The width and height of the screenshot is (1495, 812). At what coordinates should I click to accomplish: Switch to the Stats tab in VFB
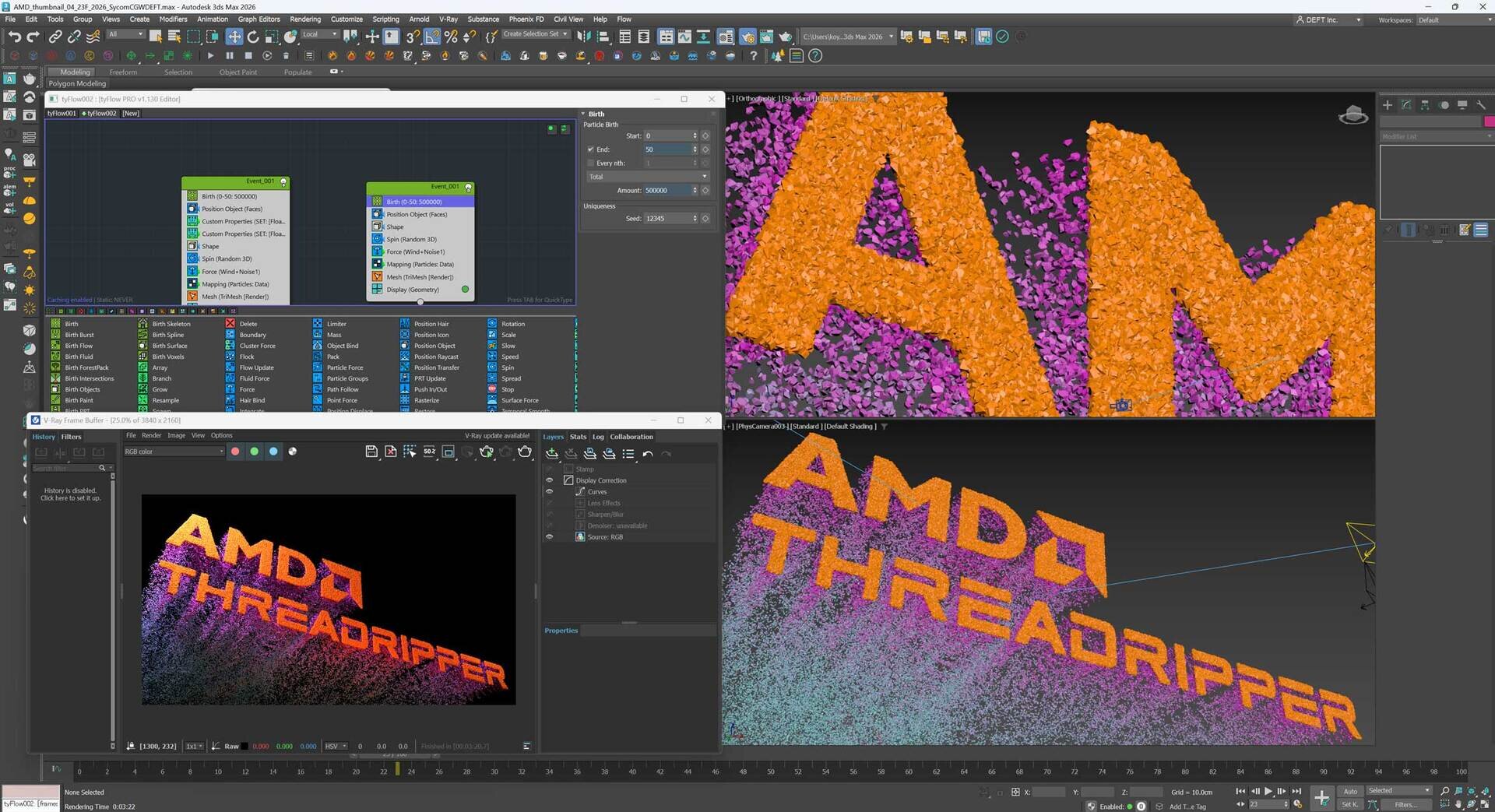coord(578,437)
